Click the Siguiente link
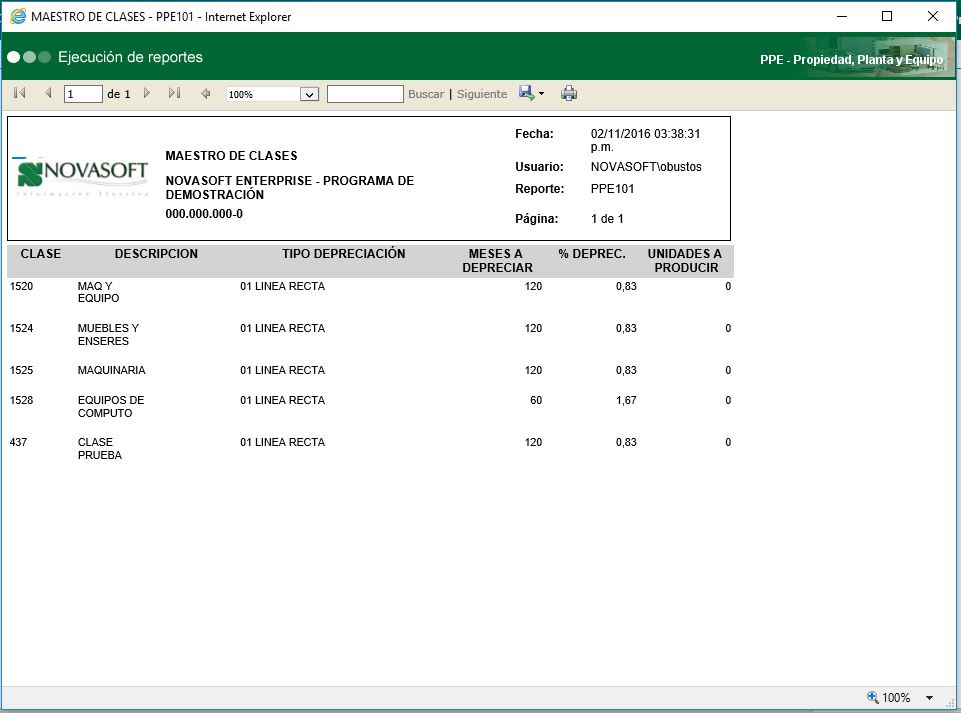The height and width of the screenshot is (713, 961). coord(482,94)
